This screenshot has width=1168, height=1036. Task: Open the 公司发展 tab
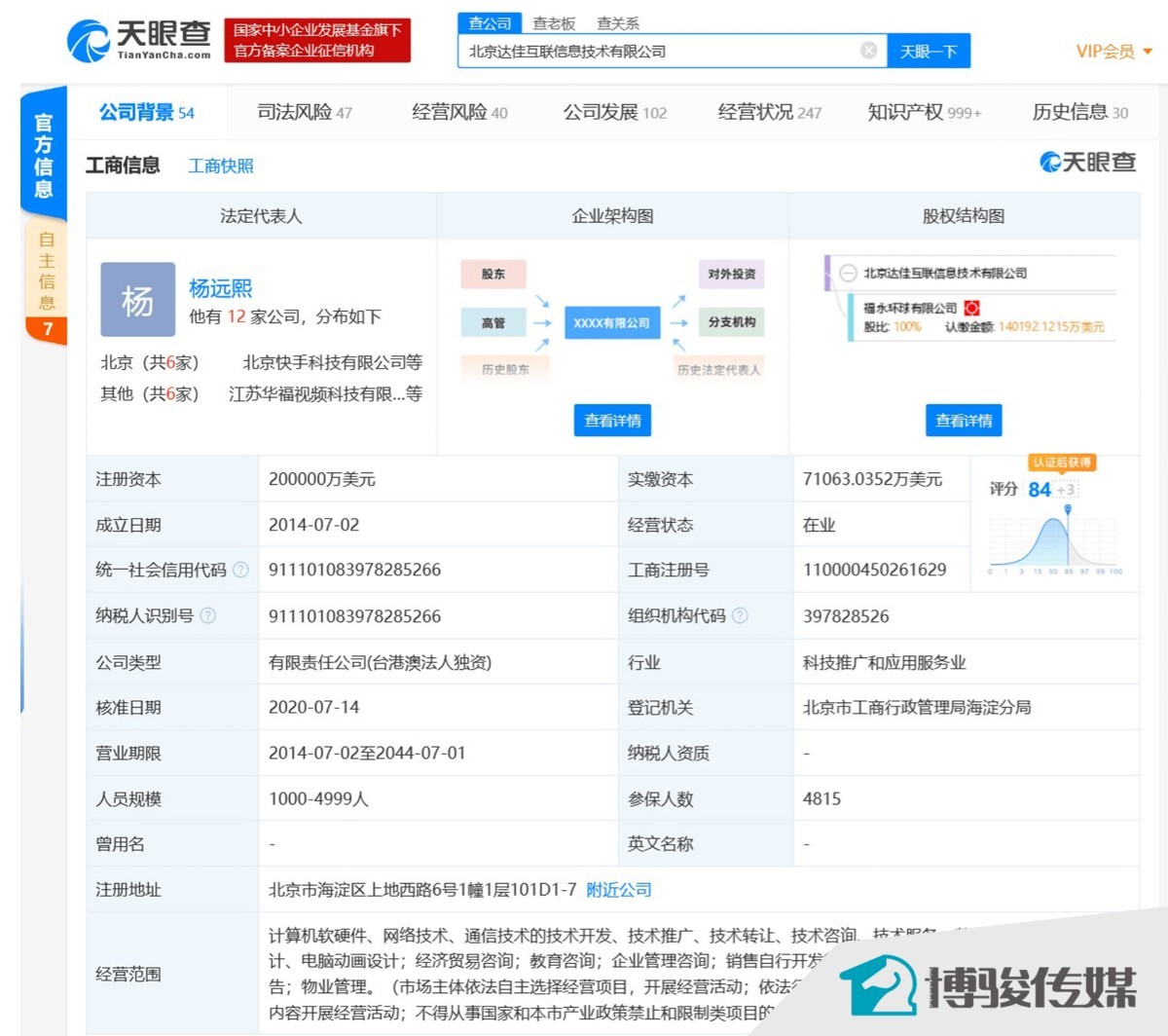click(x=615, y=113)
